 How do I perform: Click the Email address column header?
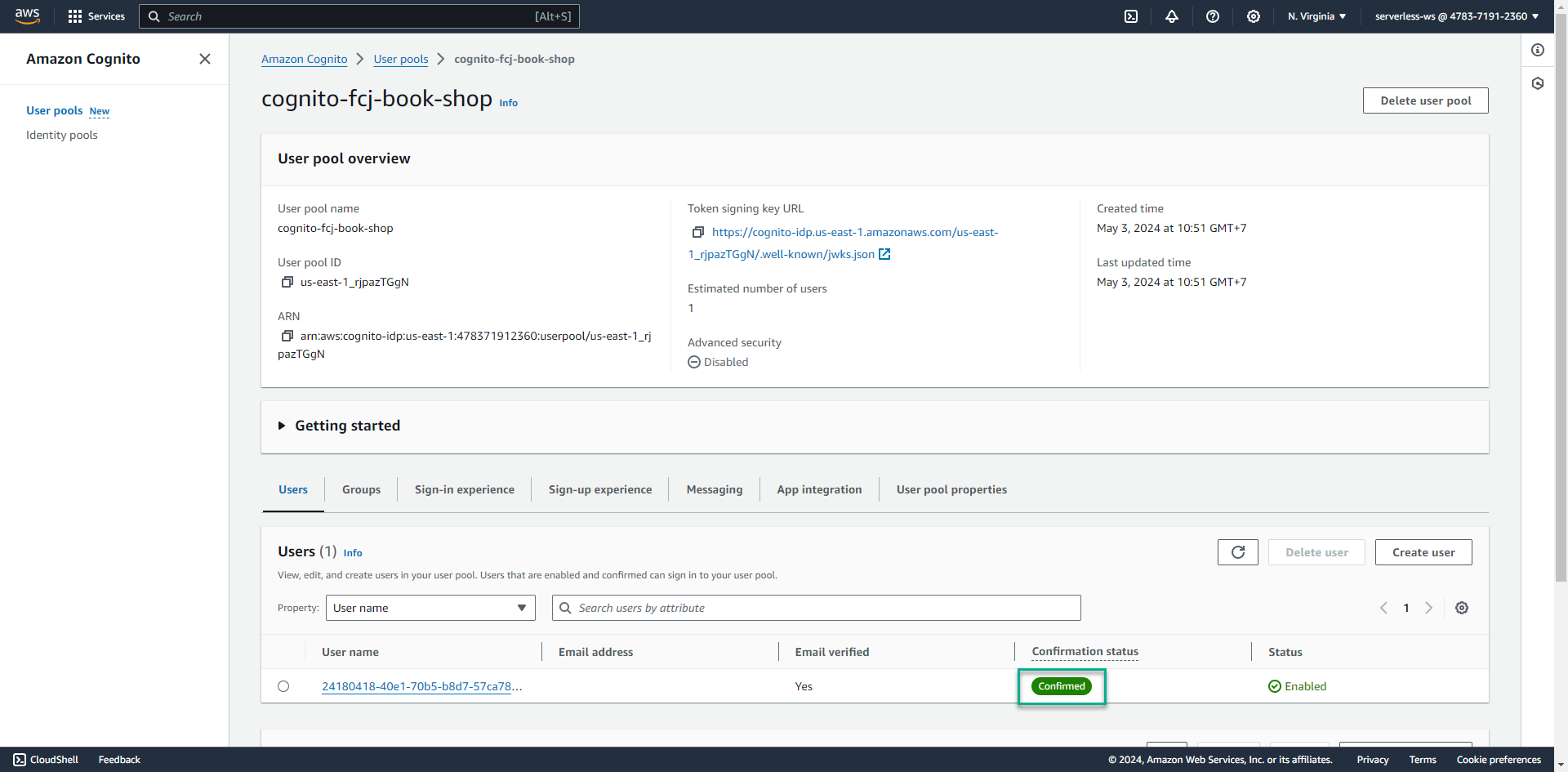tap(595, 652)
